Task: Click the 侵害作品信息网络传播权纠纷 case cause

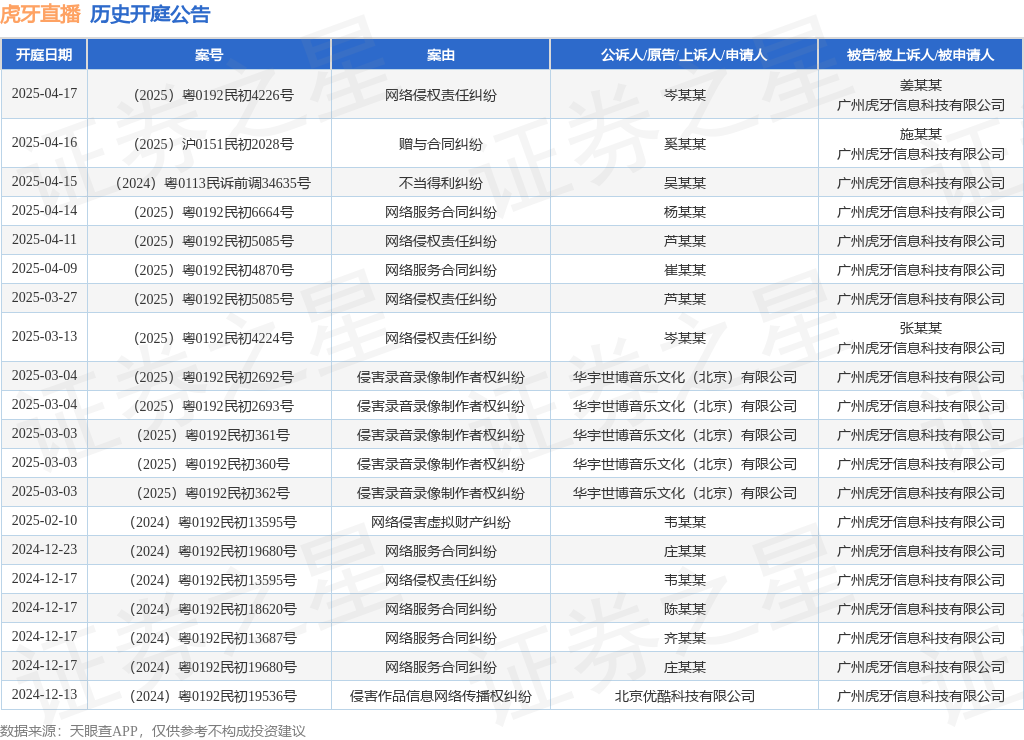Action: (441, 696)
